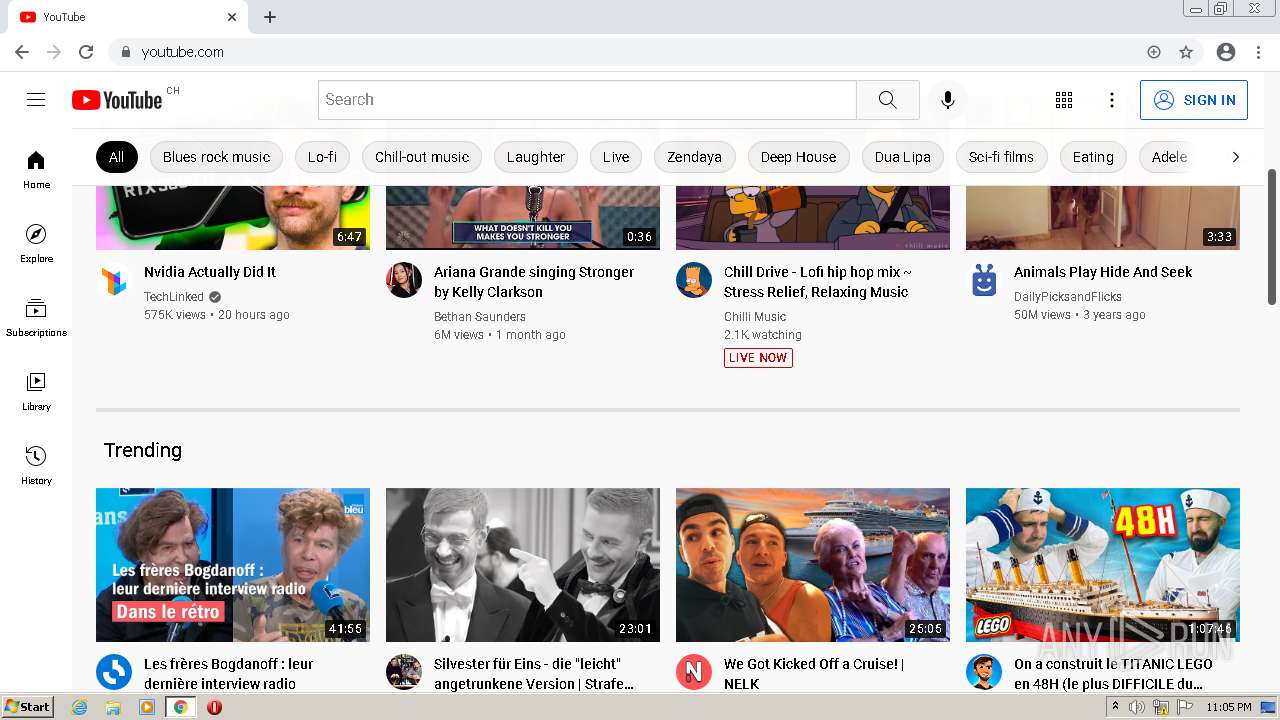Open TechLinked channel name link
Viewport: 1280px width, 720px height.
174,297
